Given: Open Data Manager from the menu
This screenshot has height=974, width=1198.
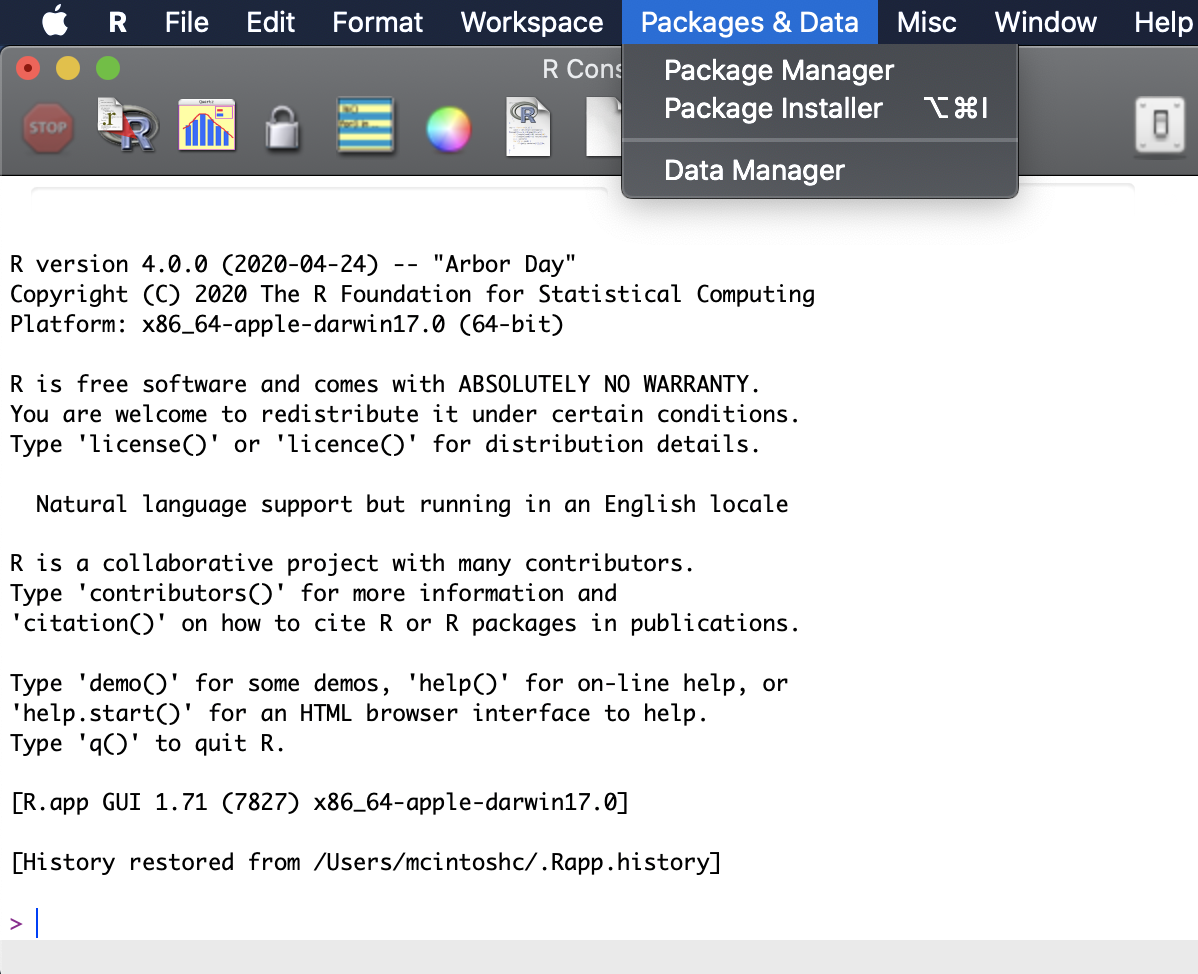Looking at the screenshot, I should point(754,171).
